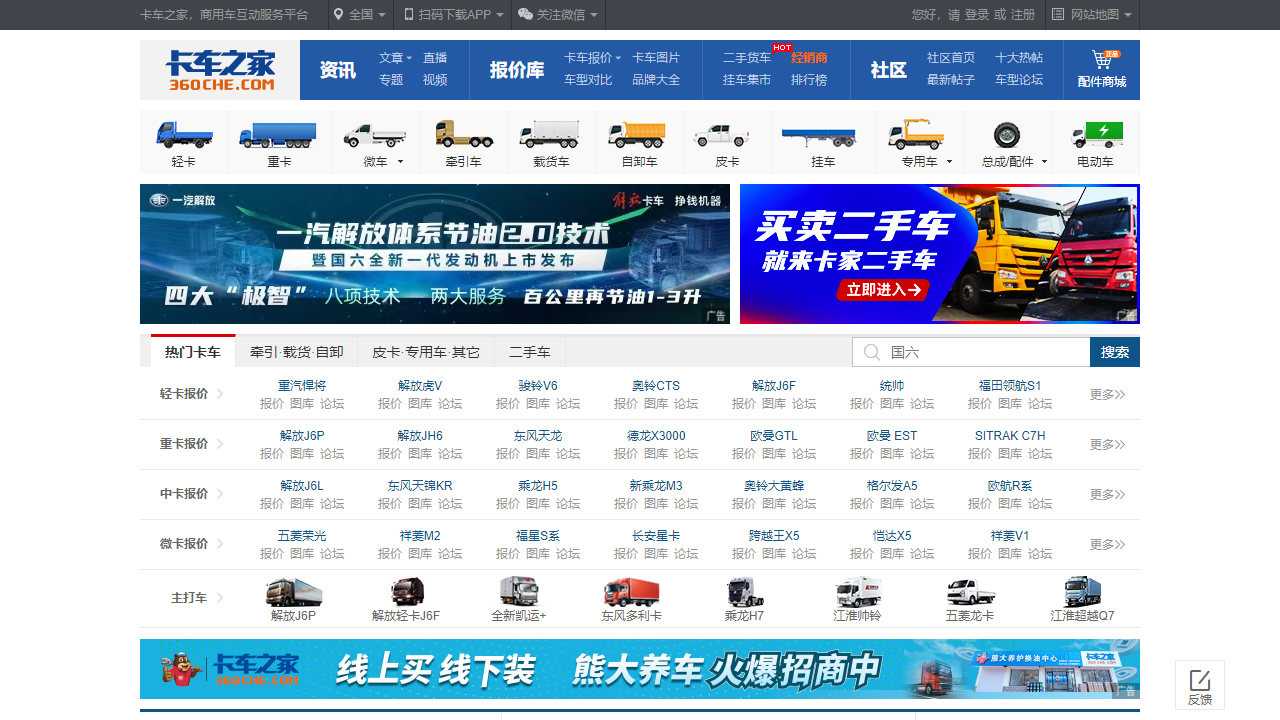Open the SITRAK C7H model link

point(1010,436)
